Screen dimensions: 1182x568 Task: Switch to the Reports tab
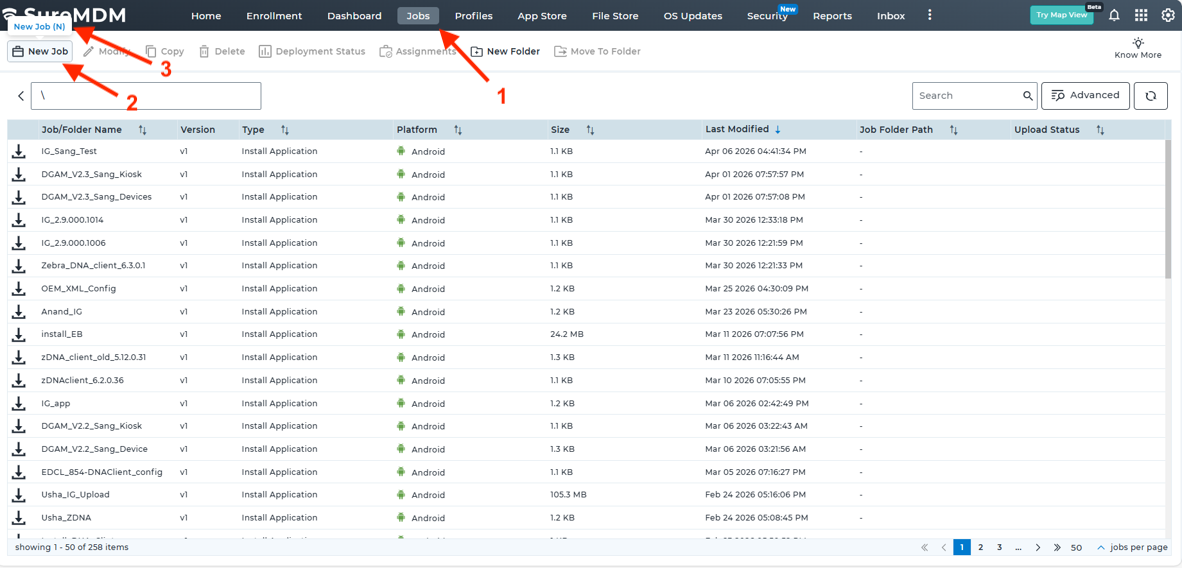click(832, 16)
